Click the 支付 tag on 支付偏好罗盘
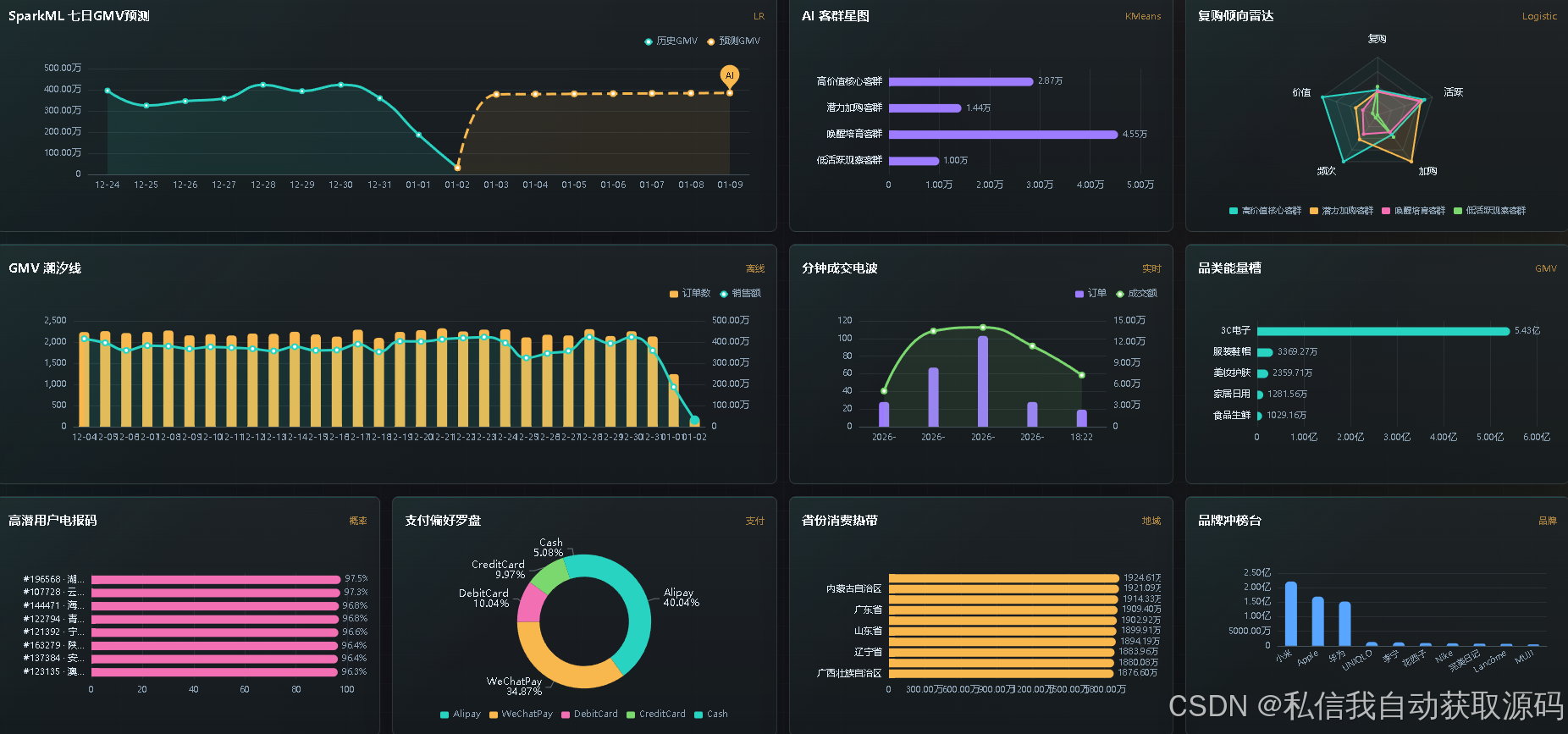 (x=755, y=521)
